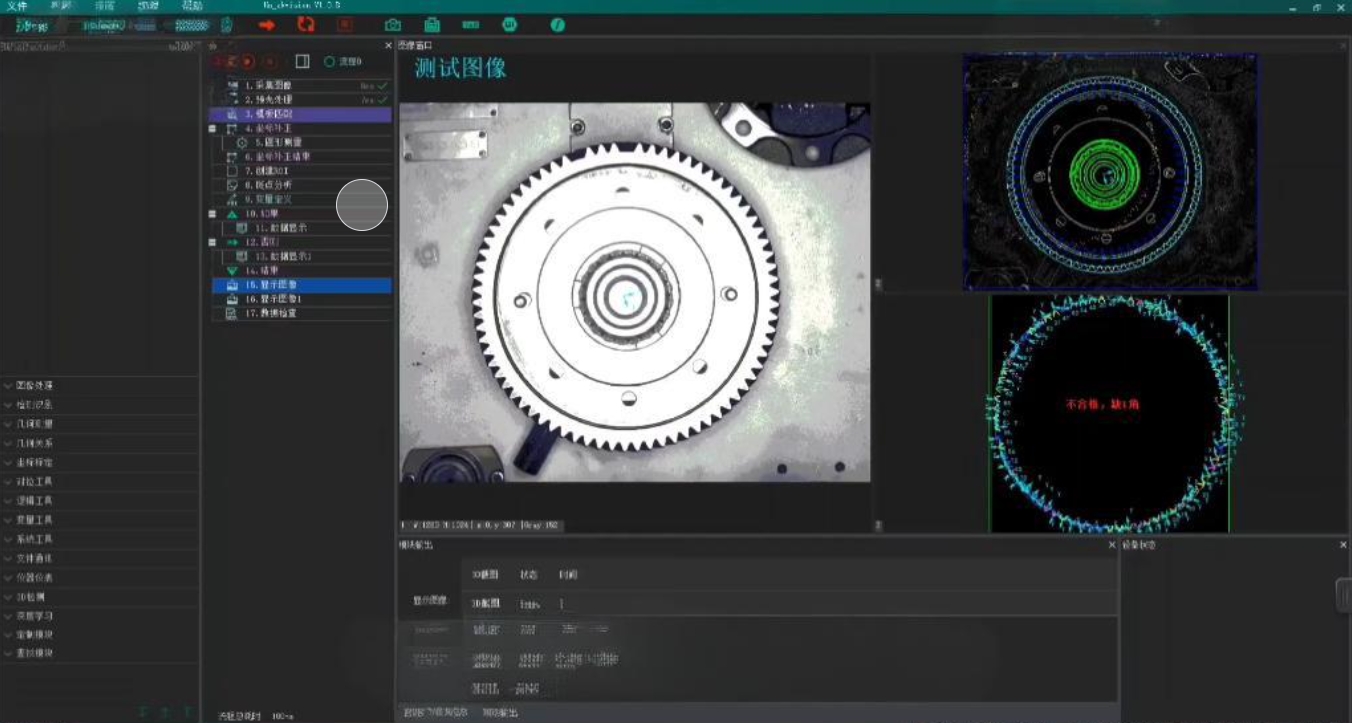
Task: Click the white layout panel icon above flow list
Action: coord(302,62)
